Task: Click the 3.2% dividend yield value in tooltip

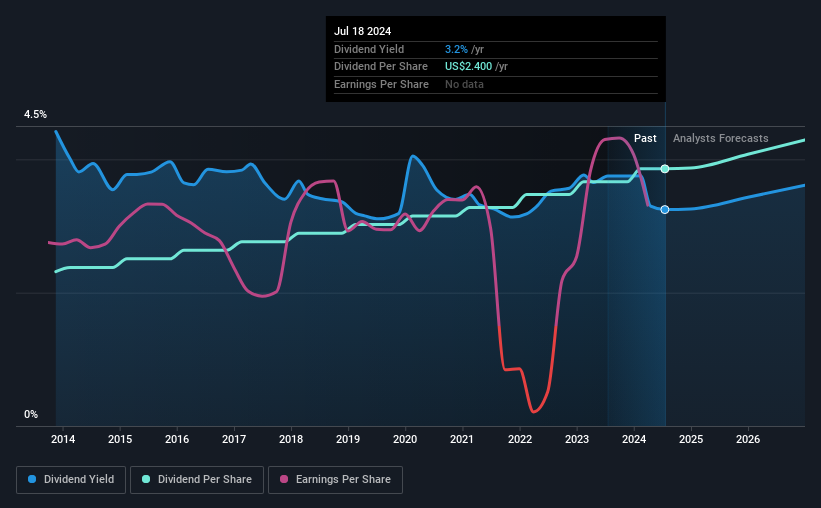Action: [x=456, y=49]
